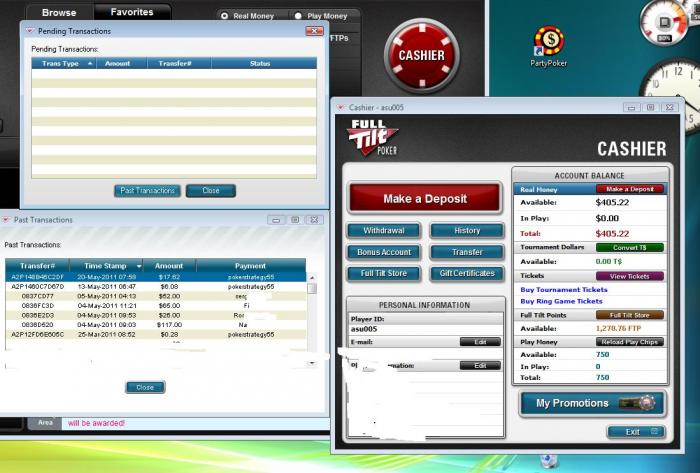This screenshot has width=700, height=473.
Task: Sort pending transactions by Trans Type column
Action: [64, 63]
